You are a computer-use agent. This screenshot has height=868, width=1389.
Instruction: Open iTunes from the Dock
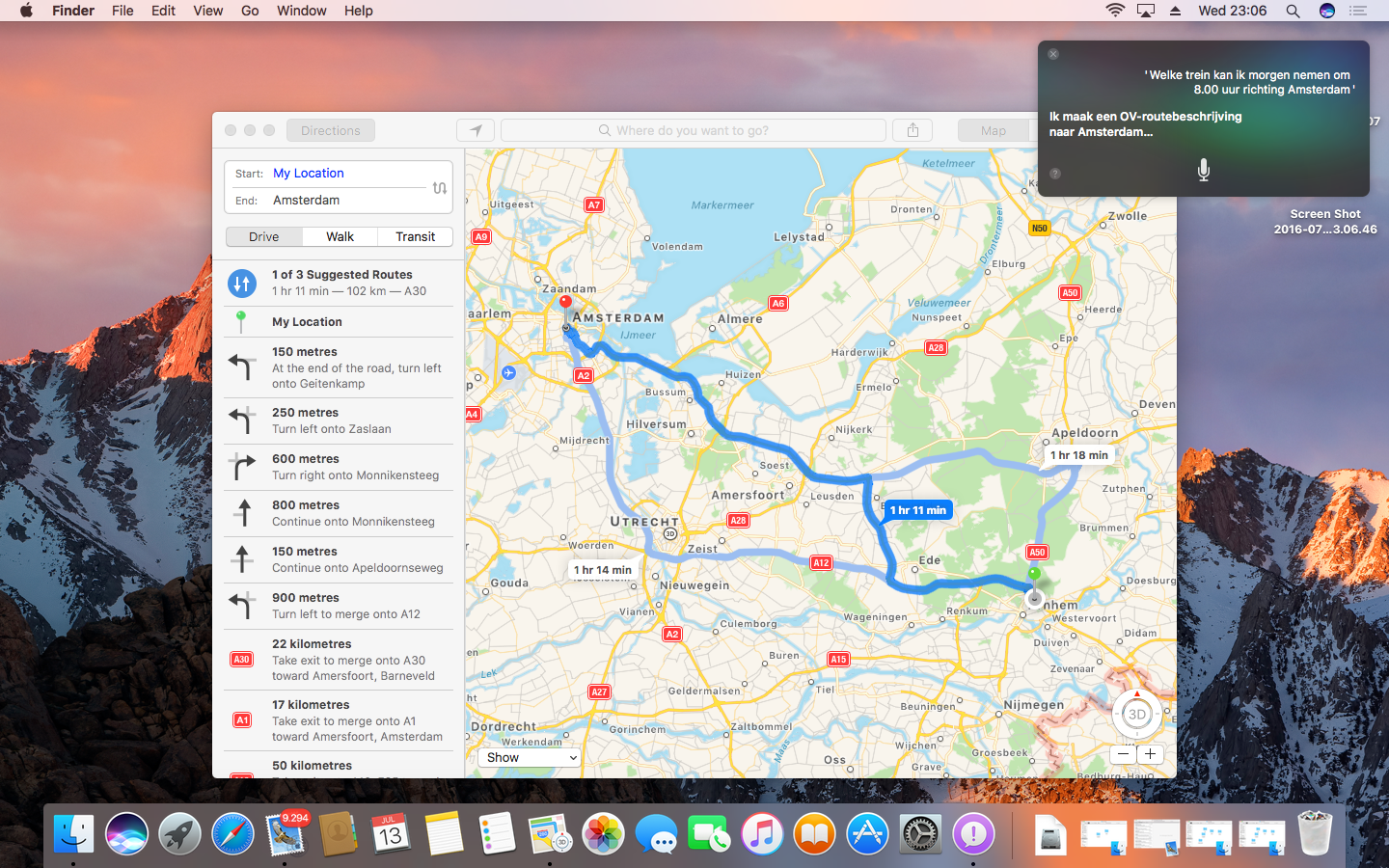click(x=762, y=834)
